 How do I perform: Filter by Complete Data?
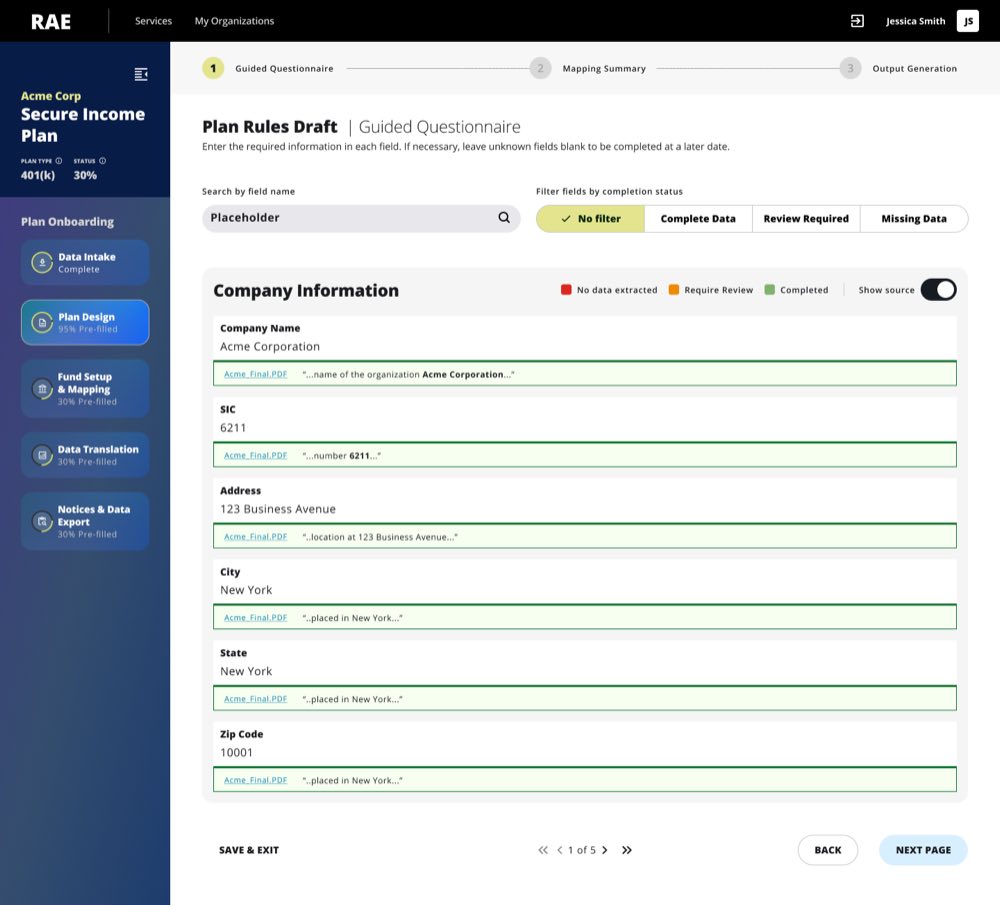[x=698, y=219]
